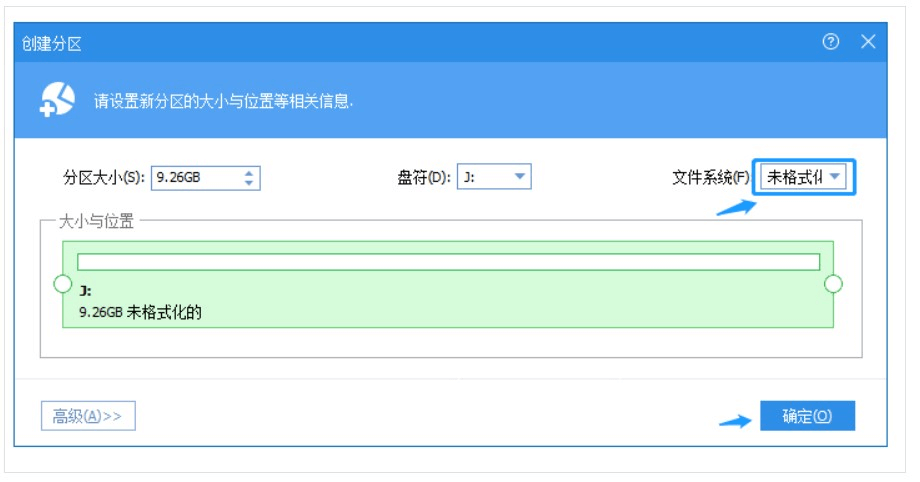The image size is (920, 482).
Task: Click the blue arrow pointing to 确定
Action: coord(735,420)
